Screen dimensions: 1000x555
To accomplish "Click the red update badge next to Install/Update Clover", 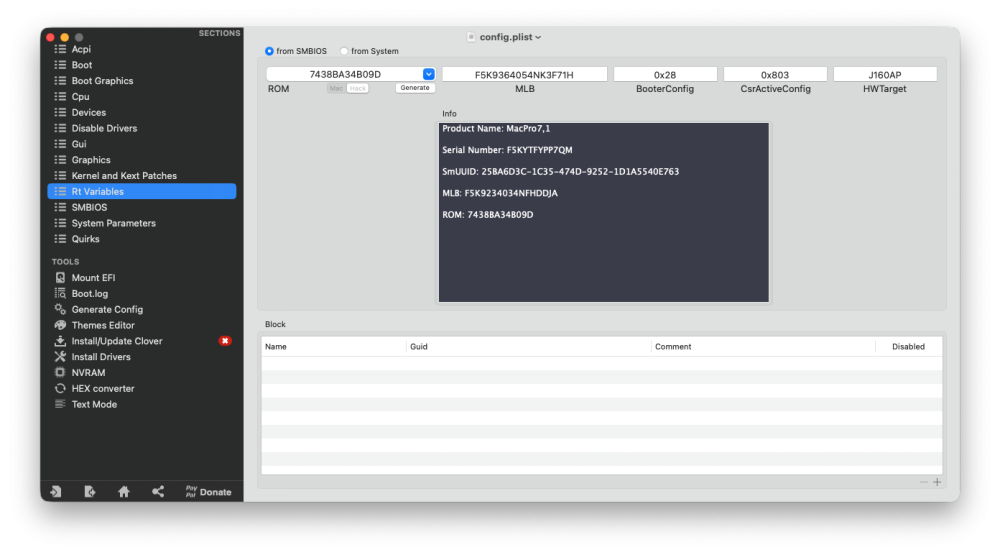I will coord(224,341).
